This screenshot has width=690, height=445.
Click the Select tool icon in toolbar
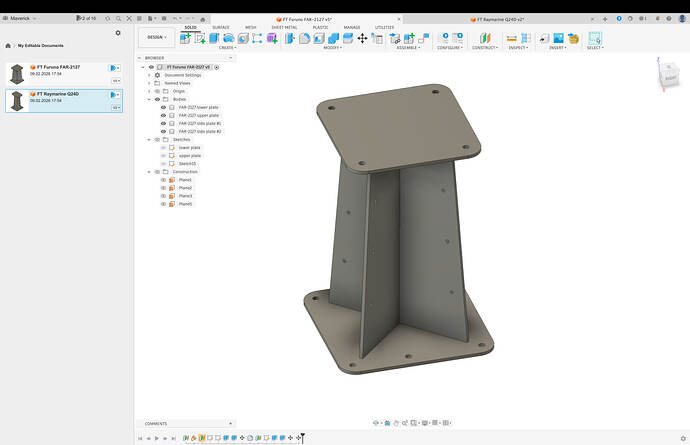(594, 37)
